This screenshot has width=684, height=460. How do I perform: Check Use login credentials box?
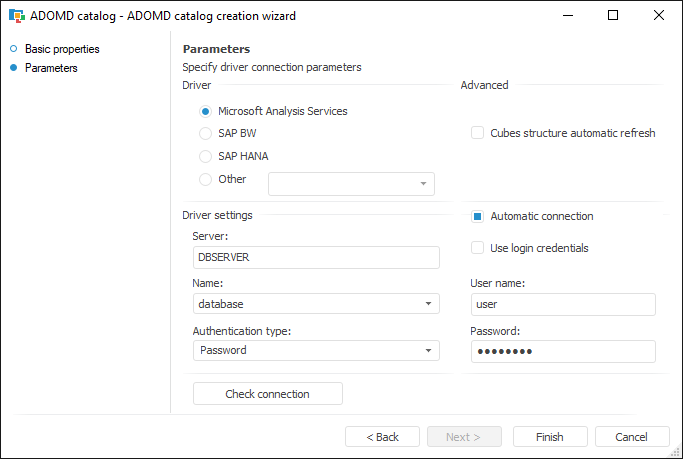(x=478, y=248)
